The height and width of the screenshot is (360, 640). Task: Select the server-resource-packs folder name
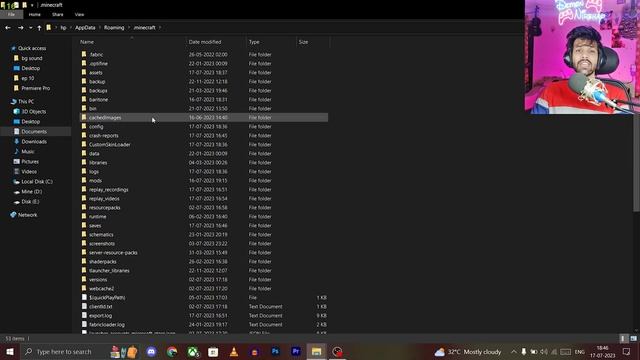[113, 253]
